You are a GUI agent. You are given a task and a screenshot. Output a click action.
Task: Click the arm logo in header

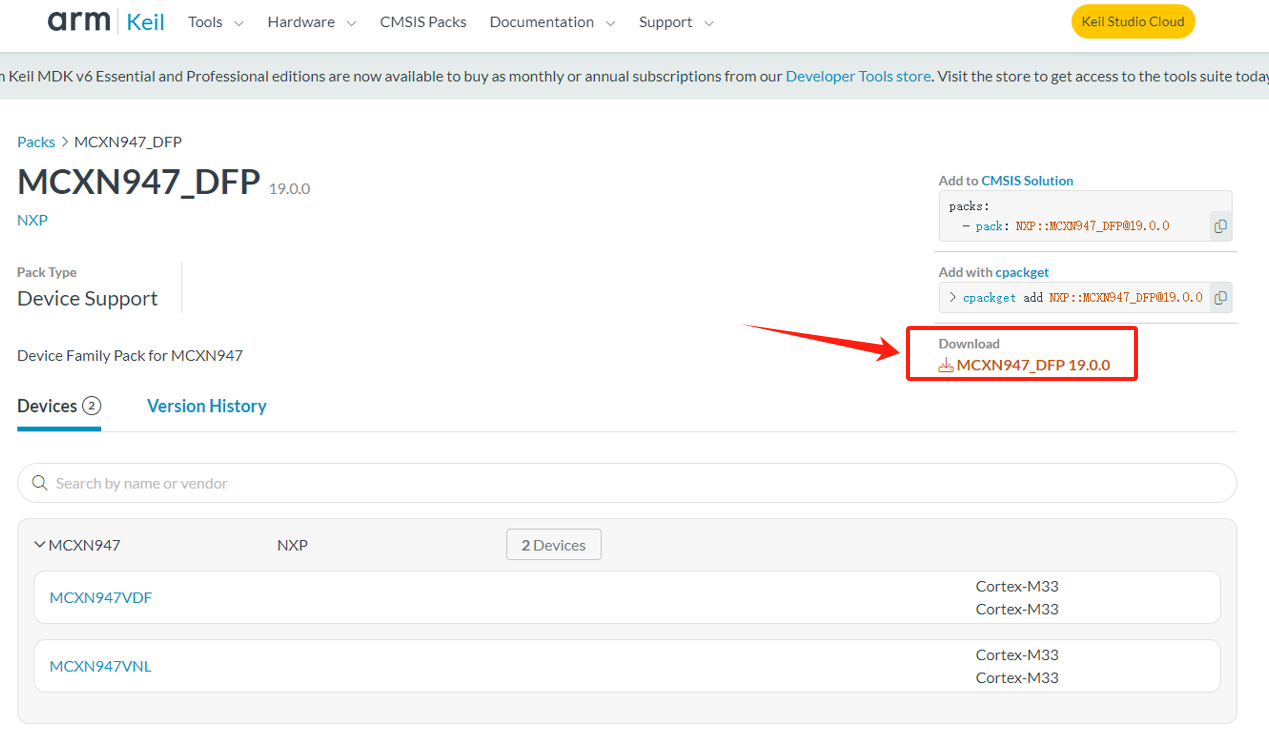tap(80, 21)
